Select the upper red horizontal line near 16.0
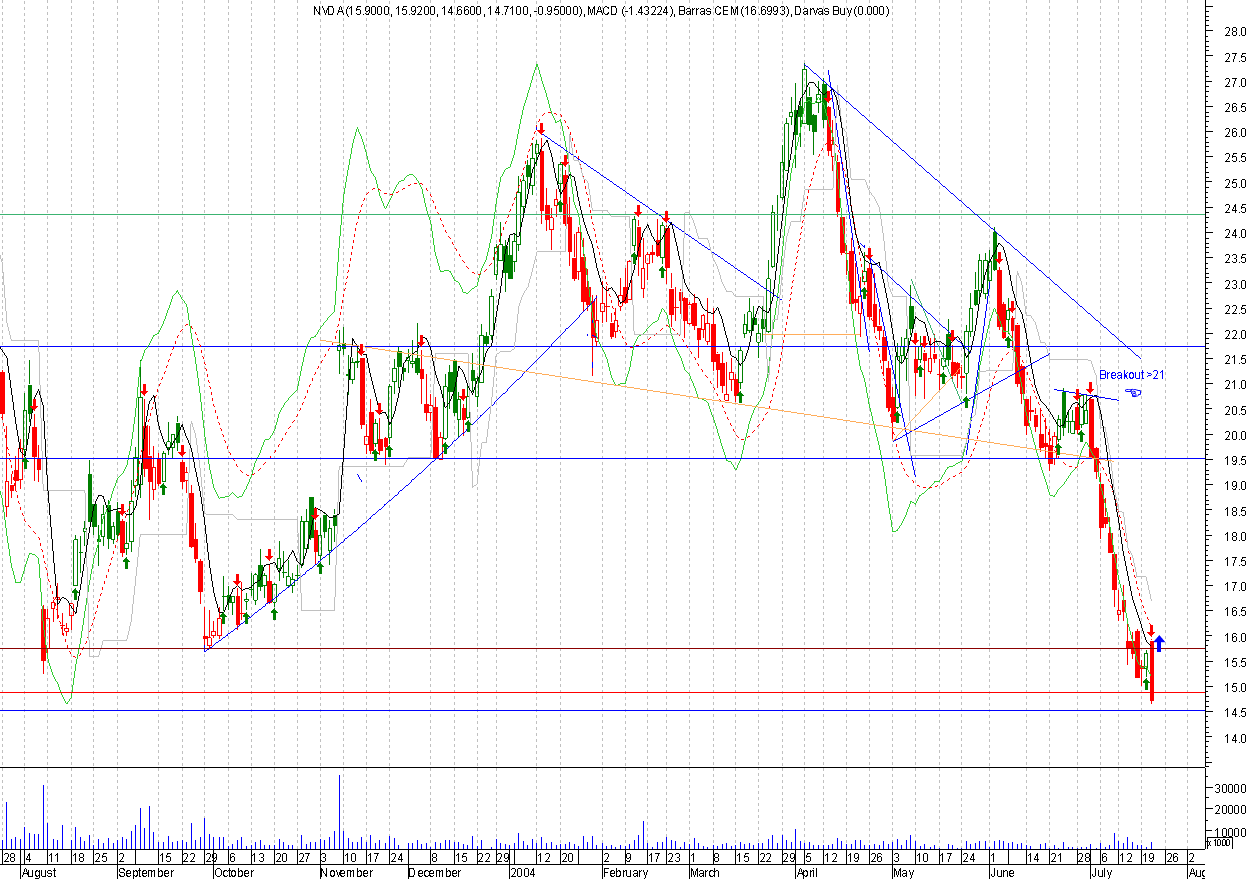This screenshot has width=1250, height=879. (600, 649)
